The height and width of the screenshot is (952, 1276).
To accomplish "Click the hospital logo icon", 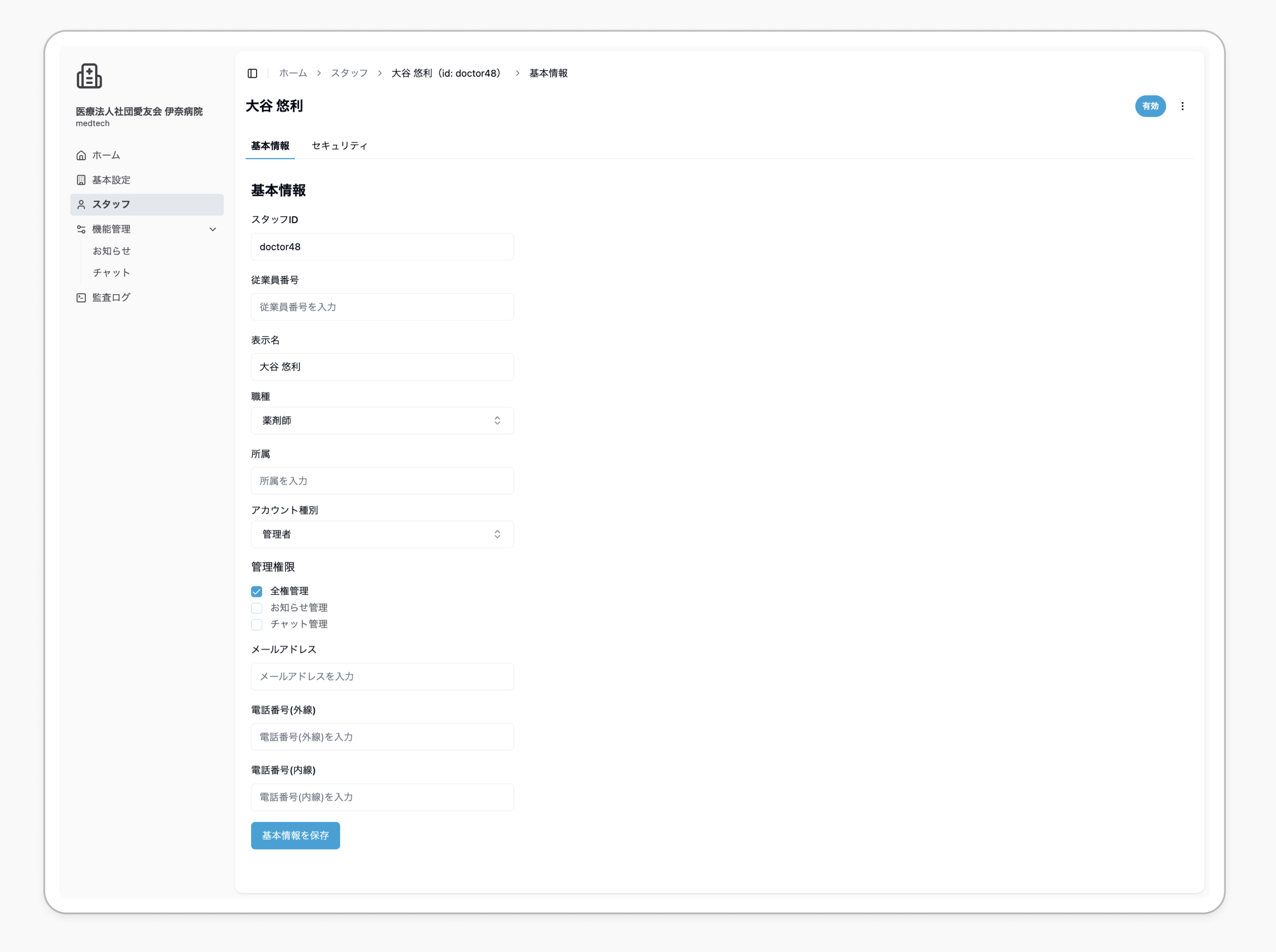I will [x=89, y=76].
